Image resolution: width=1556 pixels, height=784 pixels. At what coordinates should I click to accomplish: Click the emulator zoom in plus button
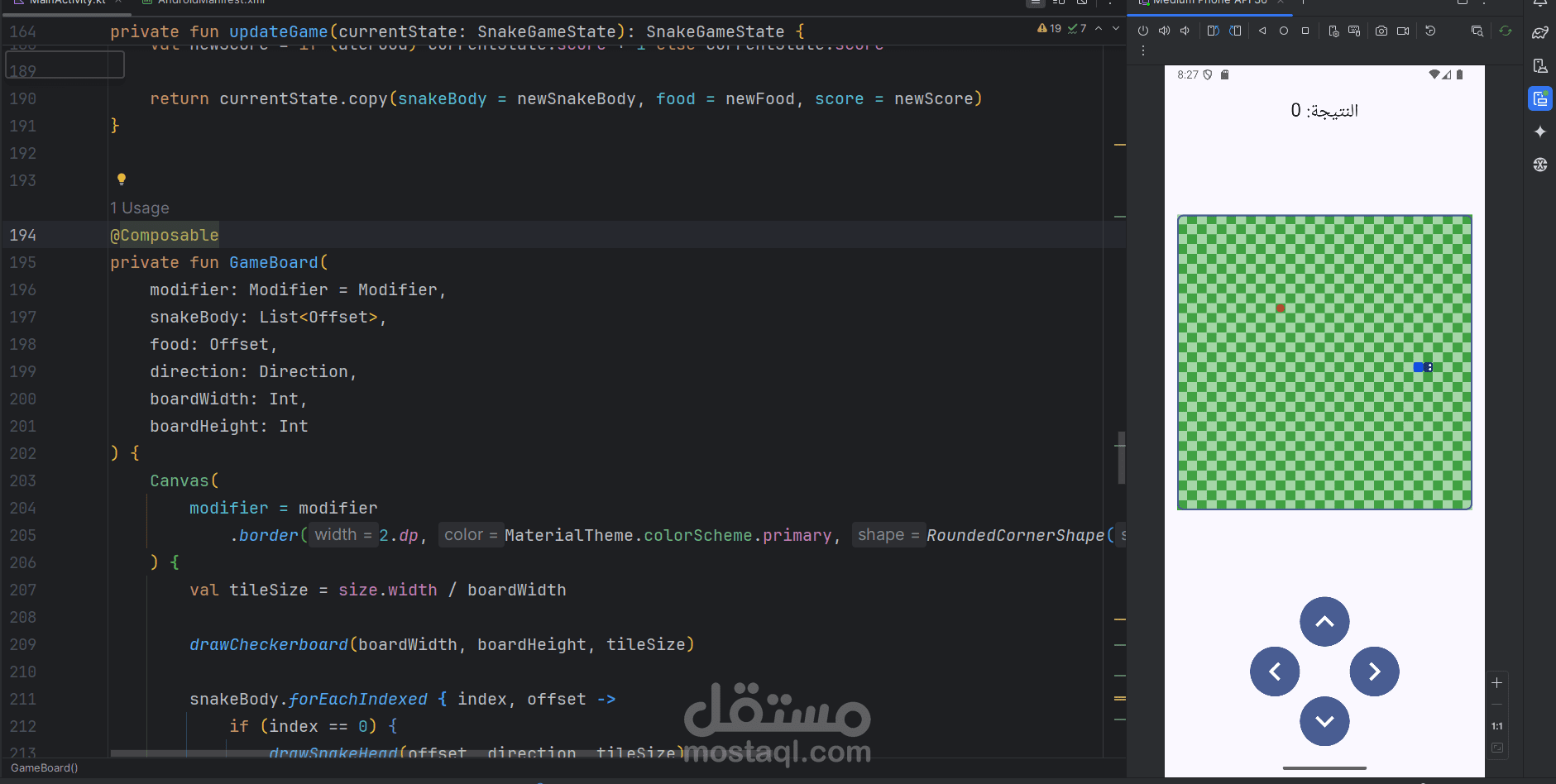1496,682
